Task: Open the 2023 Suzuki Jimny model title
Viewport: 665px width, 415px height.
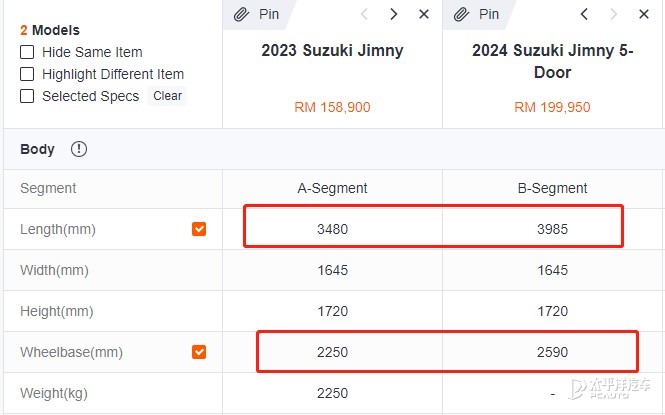Action: (x=332, y=50)
